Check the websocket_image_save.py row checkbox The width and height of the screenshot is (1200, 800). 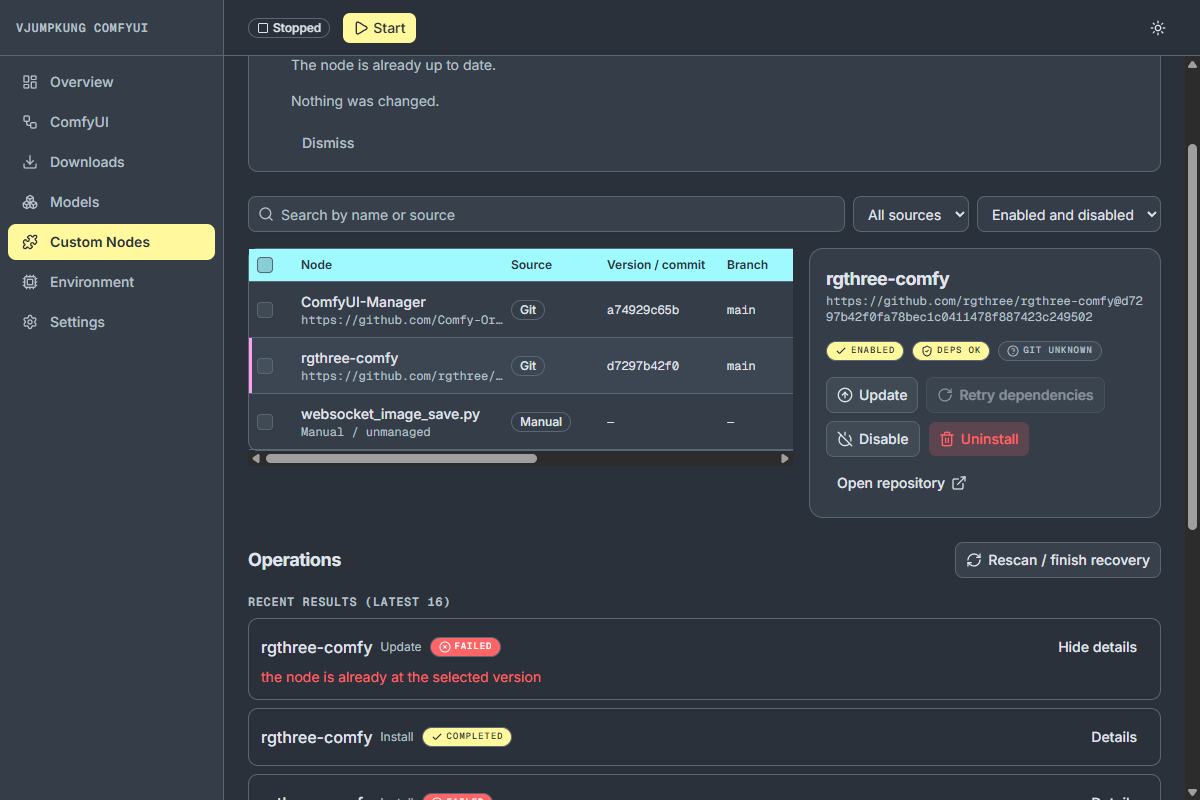pos(265,422)
